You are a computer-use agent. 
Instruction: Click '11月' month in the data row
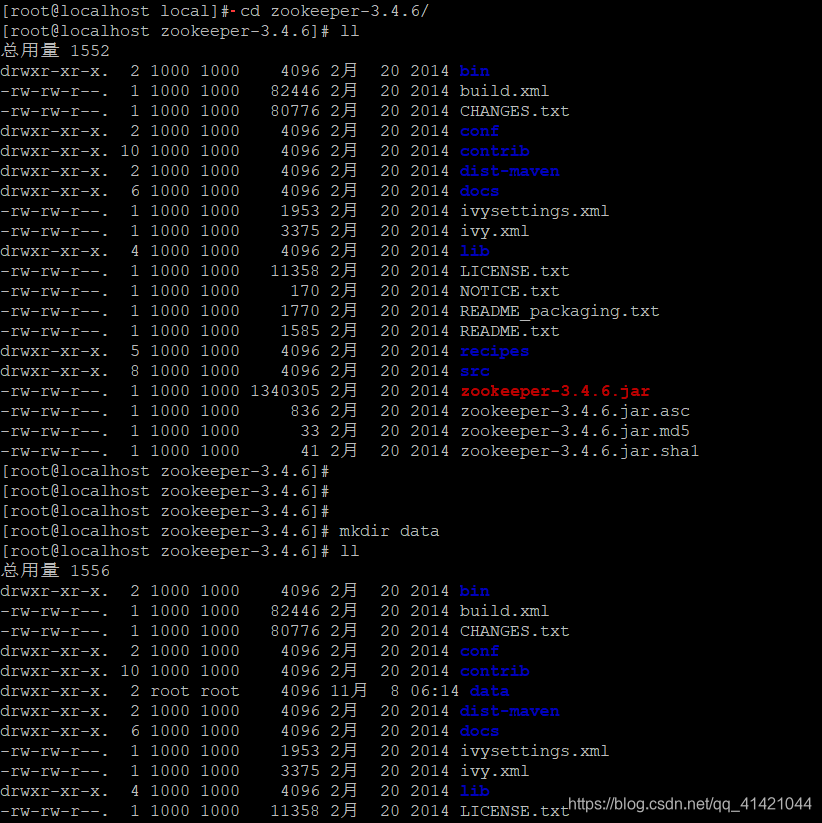349,691
